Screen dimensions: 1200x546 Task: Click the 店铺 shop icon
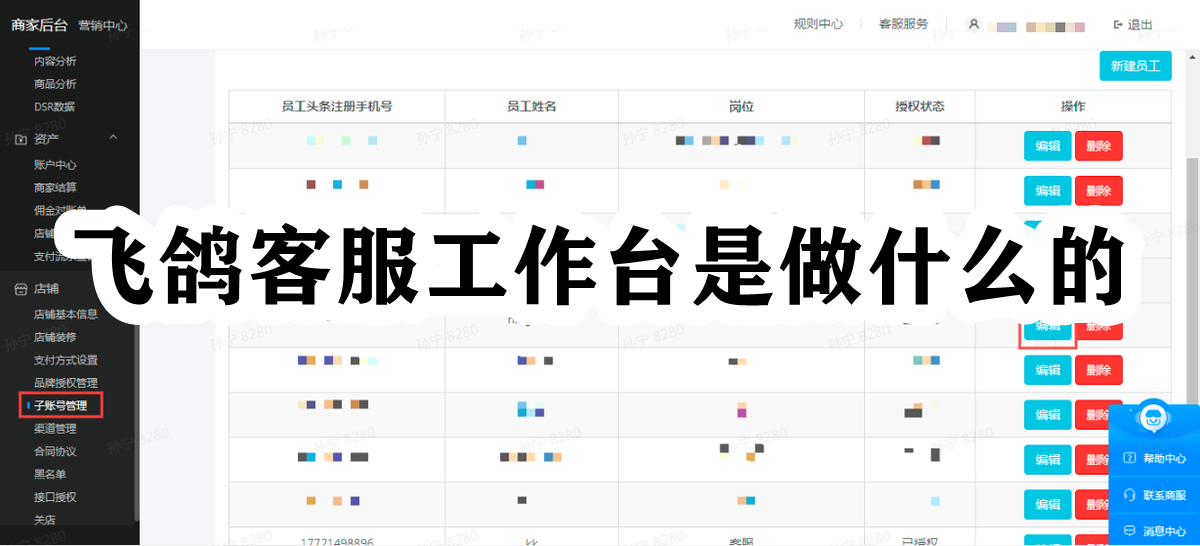click(x=19, y=289)
